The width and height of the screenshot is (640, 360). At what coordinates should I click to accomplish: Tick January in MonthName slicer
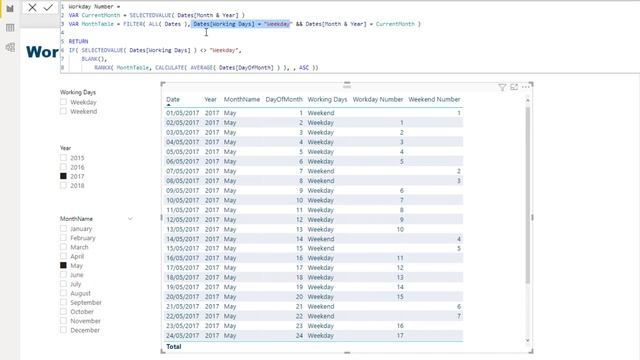(63, 229)
